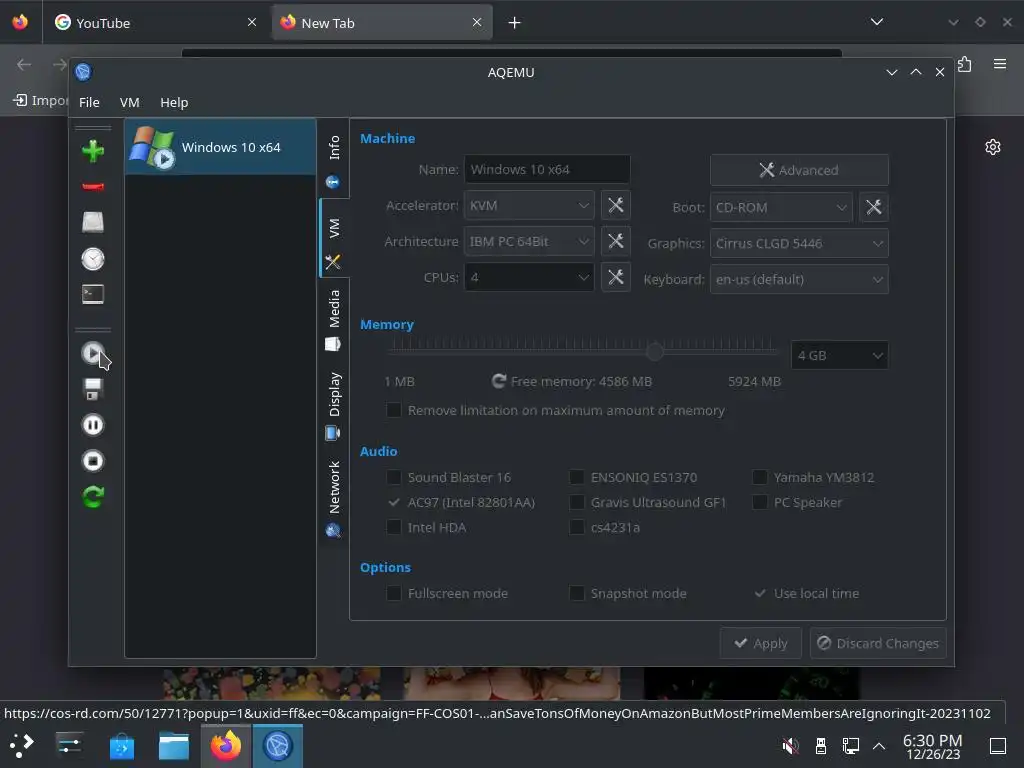The height and width of the screenshot is (768, 1024).
Task: Switch to YouTube tab in Firefox
Action: coord(155,23)
